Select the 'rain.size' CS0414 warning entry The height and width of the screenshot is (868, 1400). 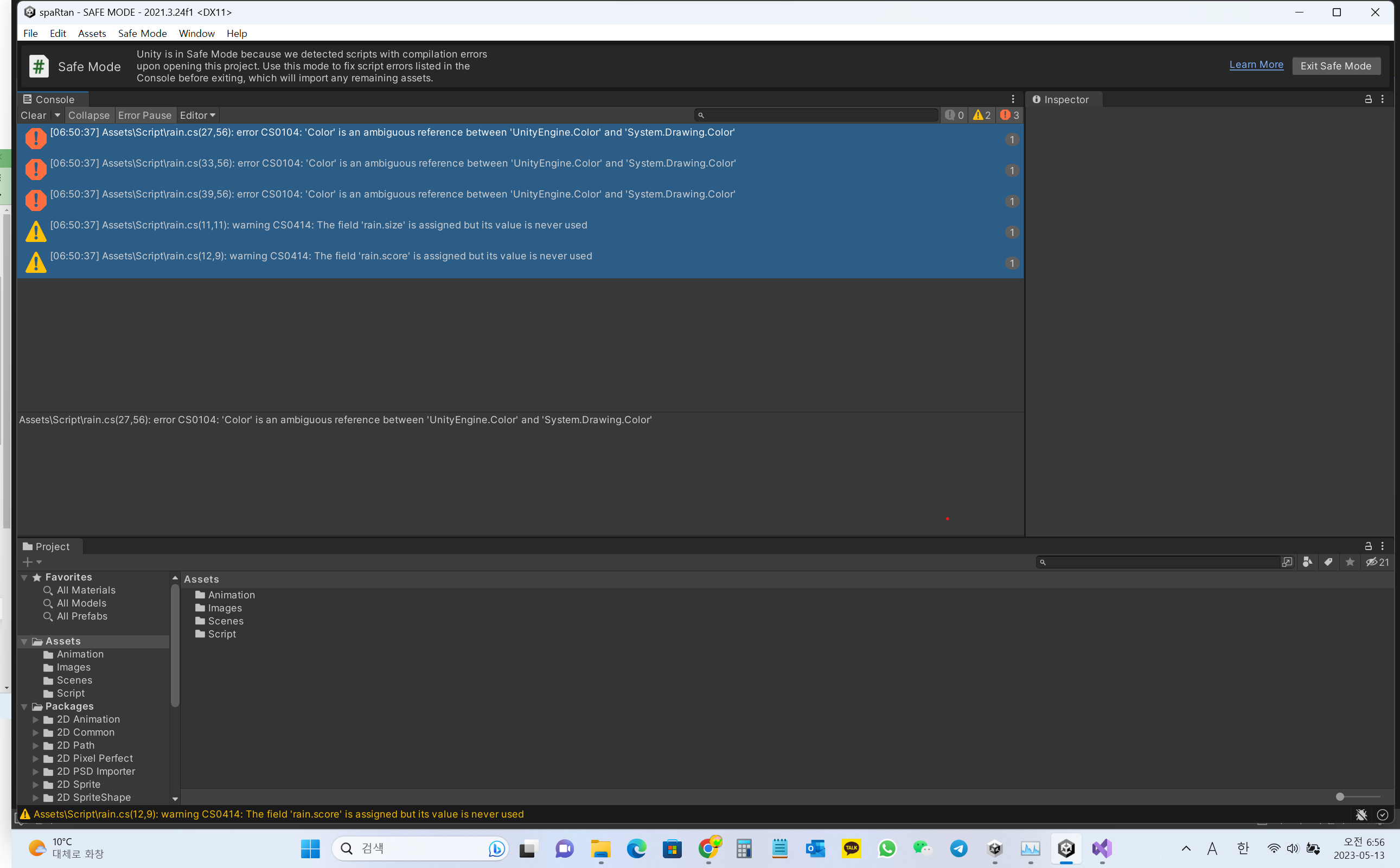520,232
